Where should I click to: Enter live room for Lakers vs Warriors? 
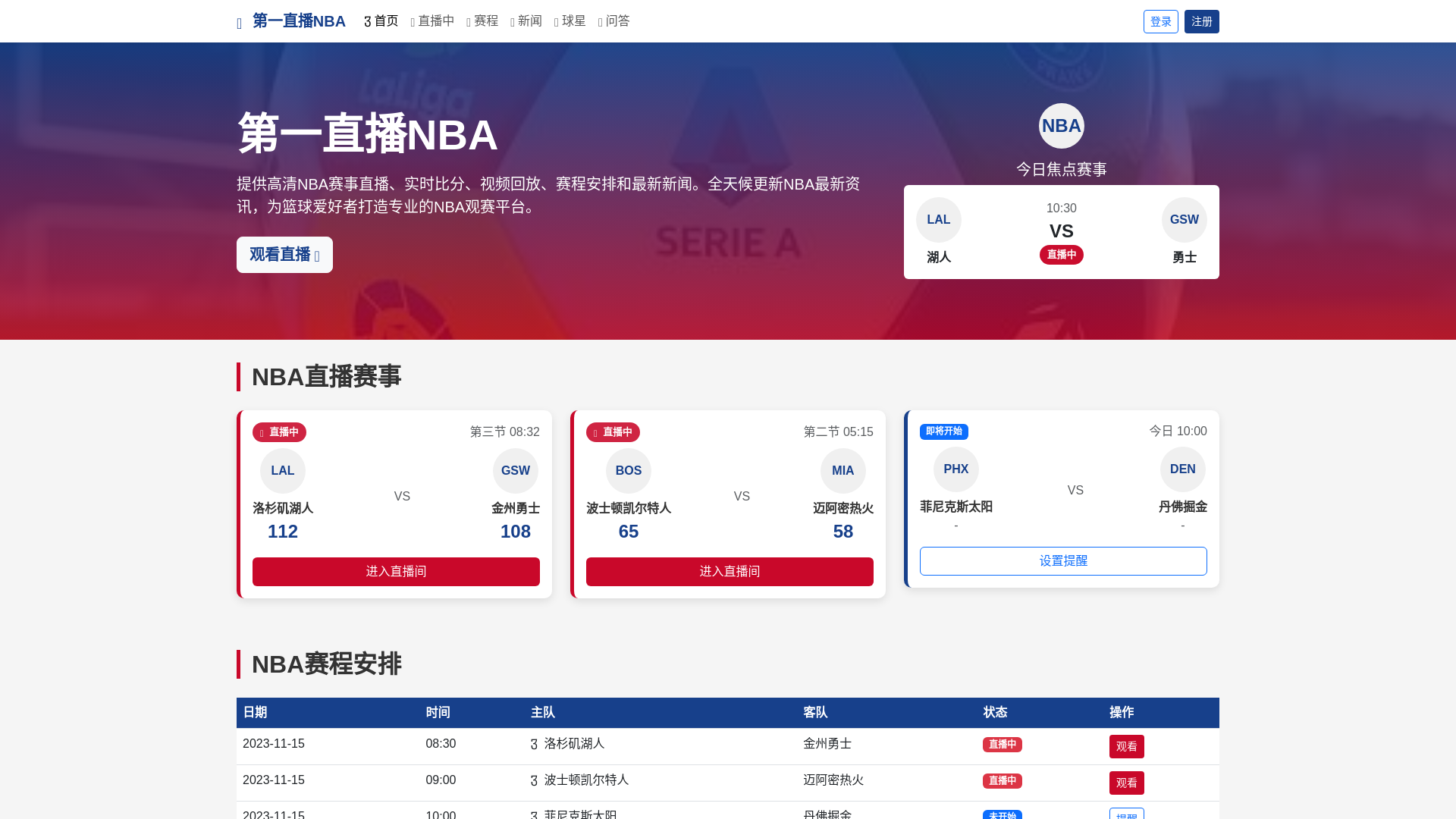pos(396,572)
